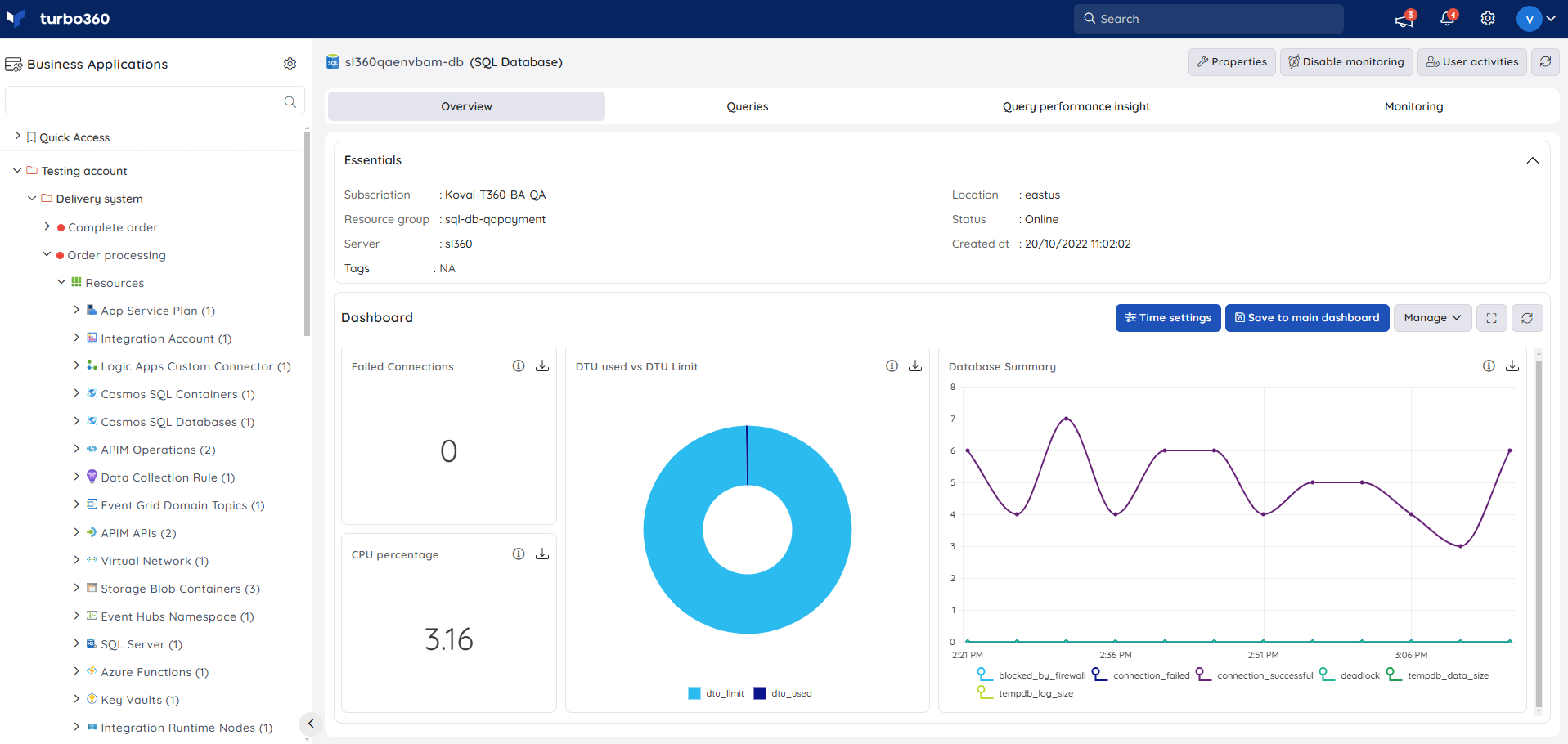This screenshot has width=1568, height=744.
Task: Select APIM Operations (2) tree item
Action: pos(158,450)
